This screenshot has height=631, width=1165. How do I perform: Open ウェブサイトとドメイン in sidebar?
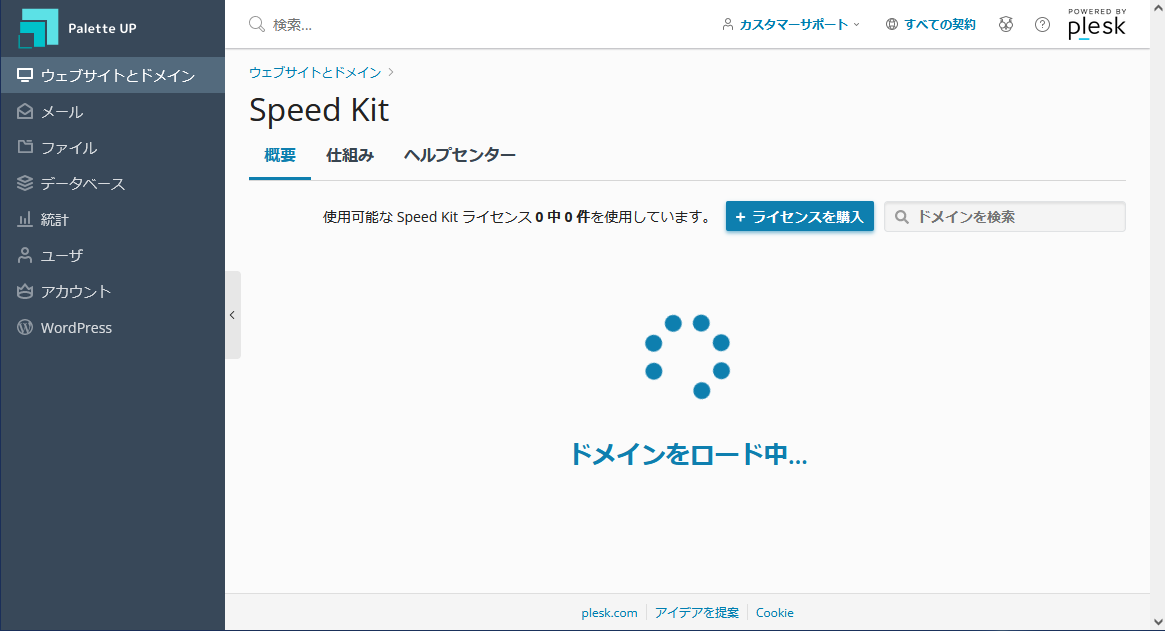[x=113, y=75]
